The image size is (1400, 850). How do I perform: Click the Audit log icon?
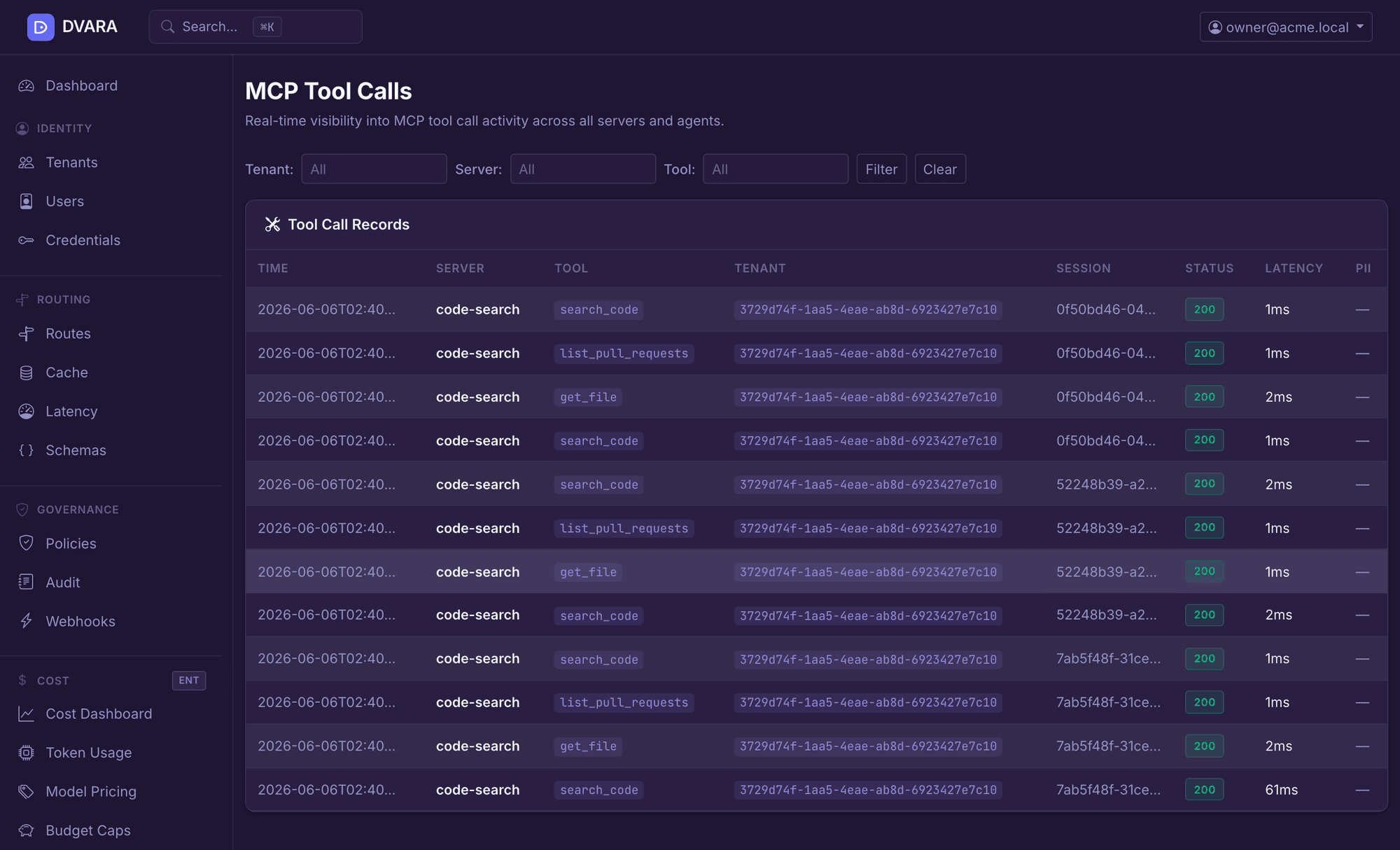coord(27,582)
